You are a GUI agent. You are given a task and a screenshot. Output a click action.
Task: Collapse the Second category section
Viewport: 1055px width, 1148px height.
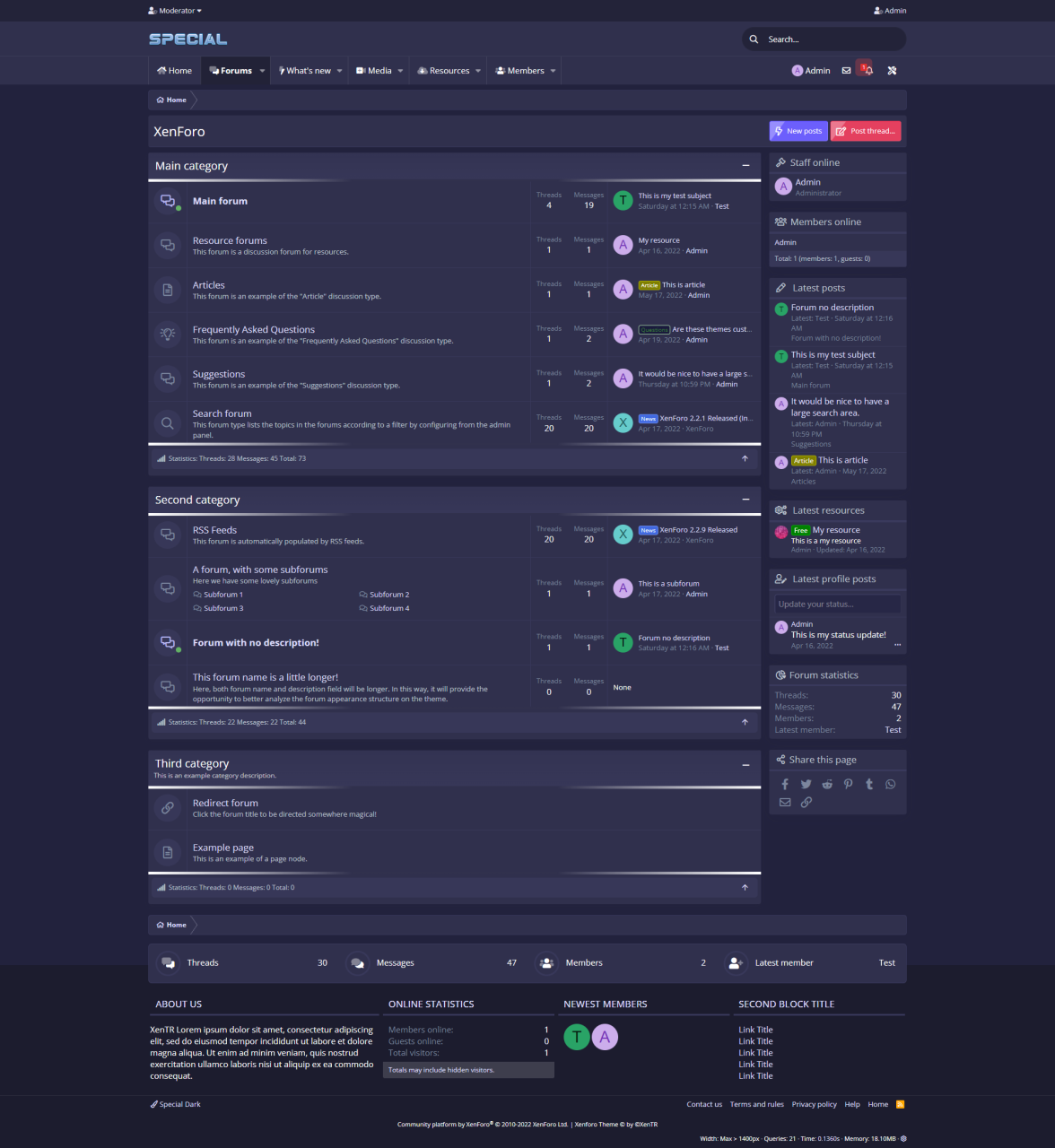(745, 500)
